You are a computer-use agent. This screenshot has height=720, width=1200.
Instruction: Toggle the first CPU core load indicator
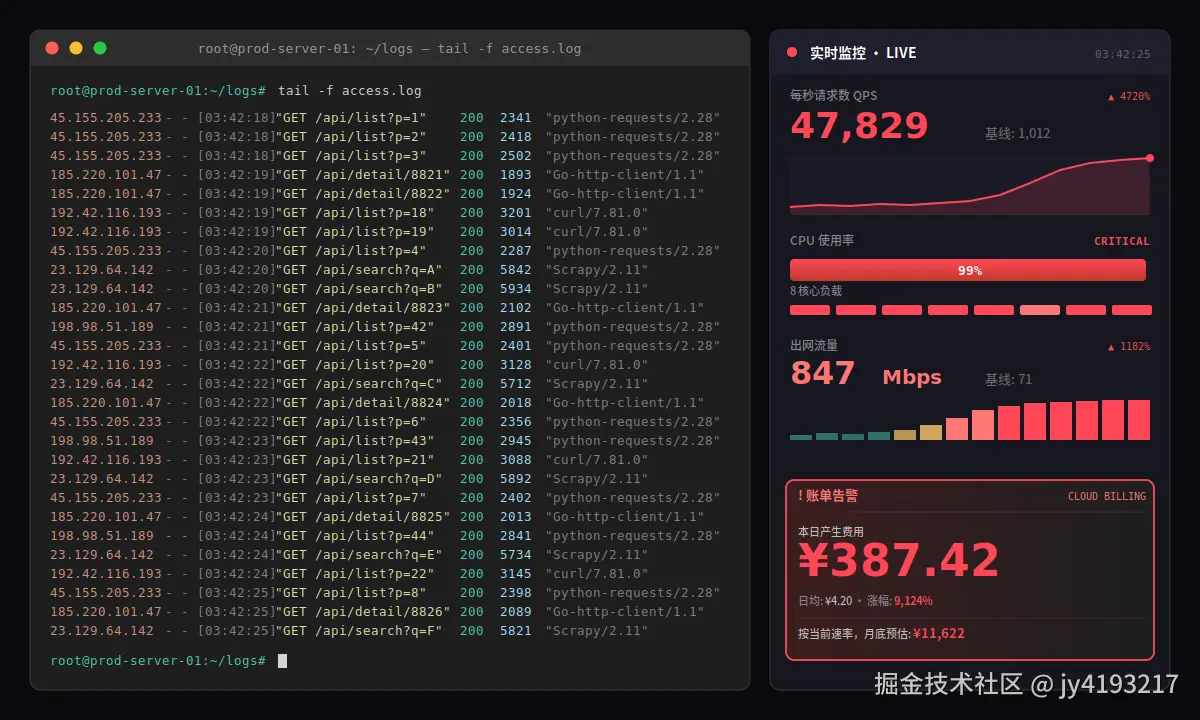click(809, 310)
